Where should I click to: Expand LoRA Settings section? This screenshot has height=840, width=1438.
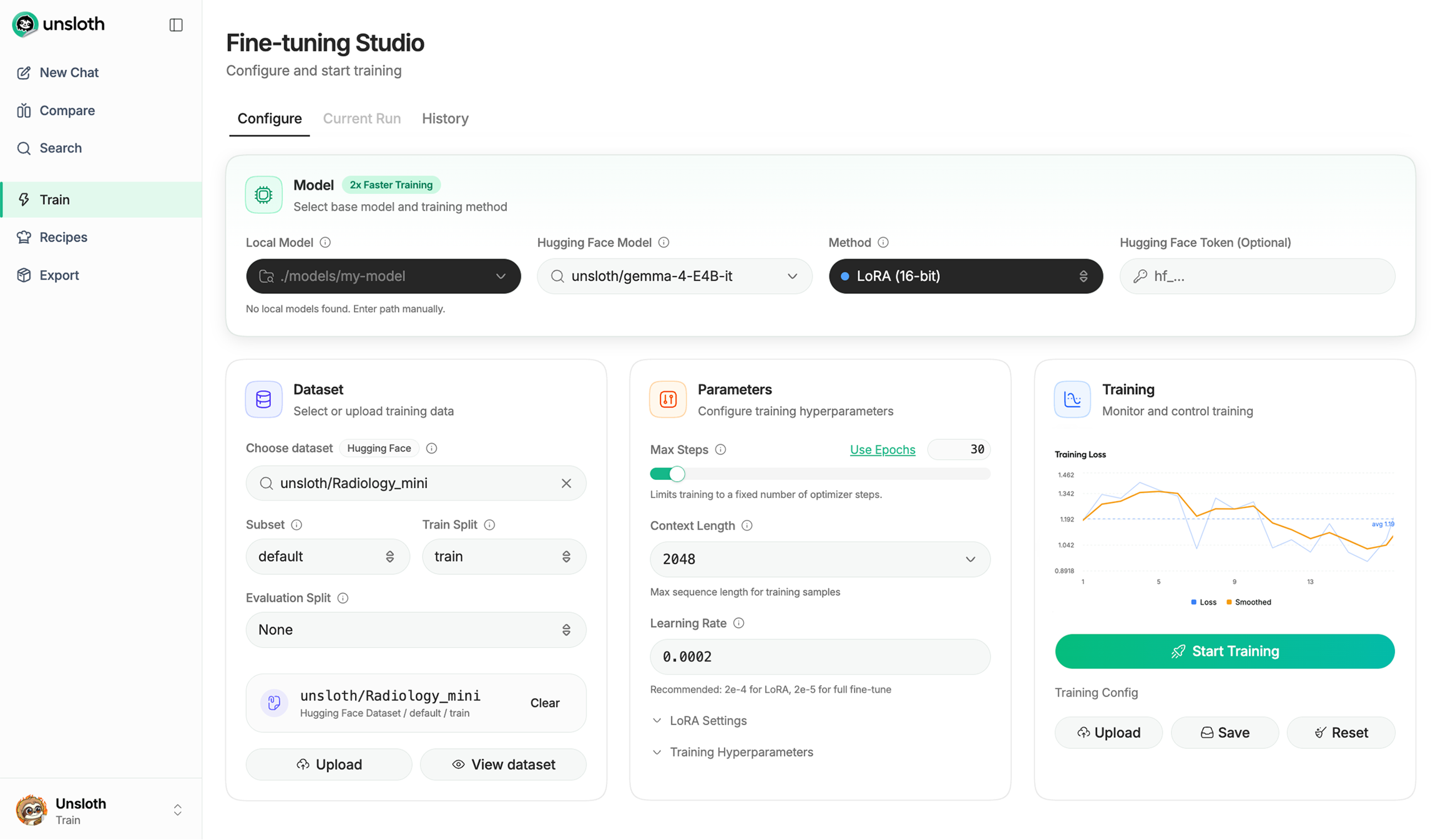[699, 721]
